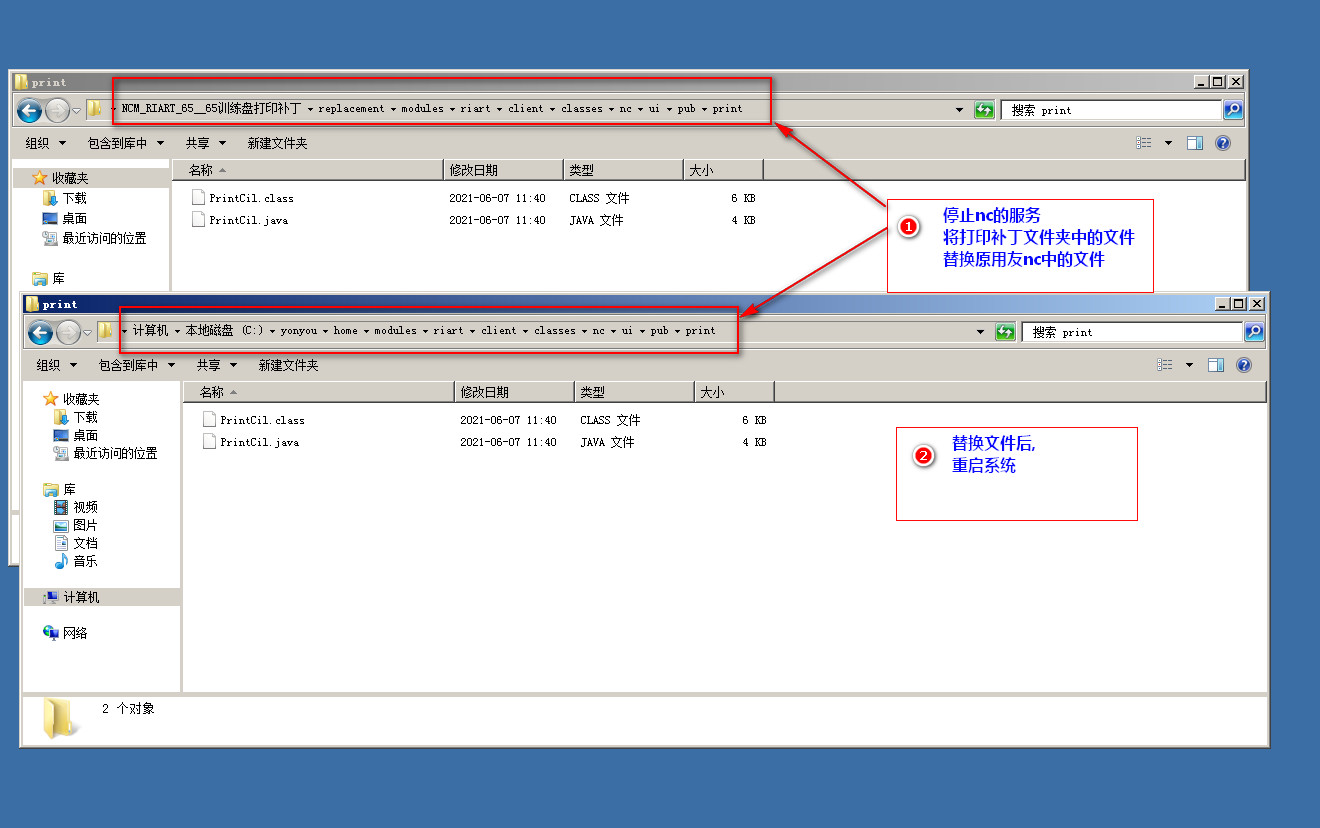This screenshot has width=1320, height=828.
Task: Click search magnifier icon in lower window
Action: tap(1253, 332)
